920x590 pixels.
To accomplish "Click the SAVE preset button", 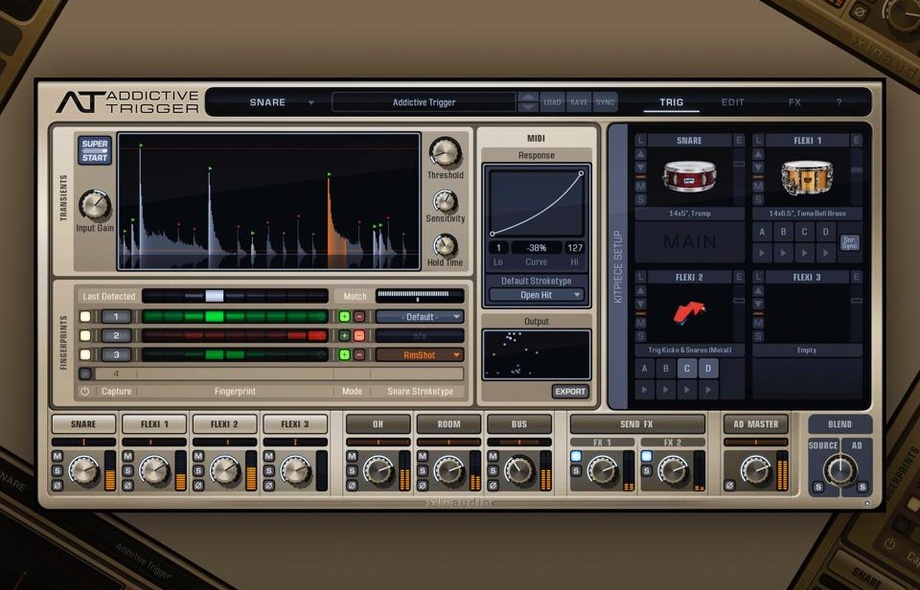I will (x=578, y=102).
